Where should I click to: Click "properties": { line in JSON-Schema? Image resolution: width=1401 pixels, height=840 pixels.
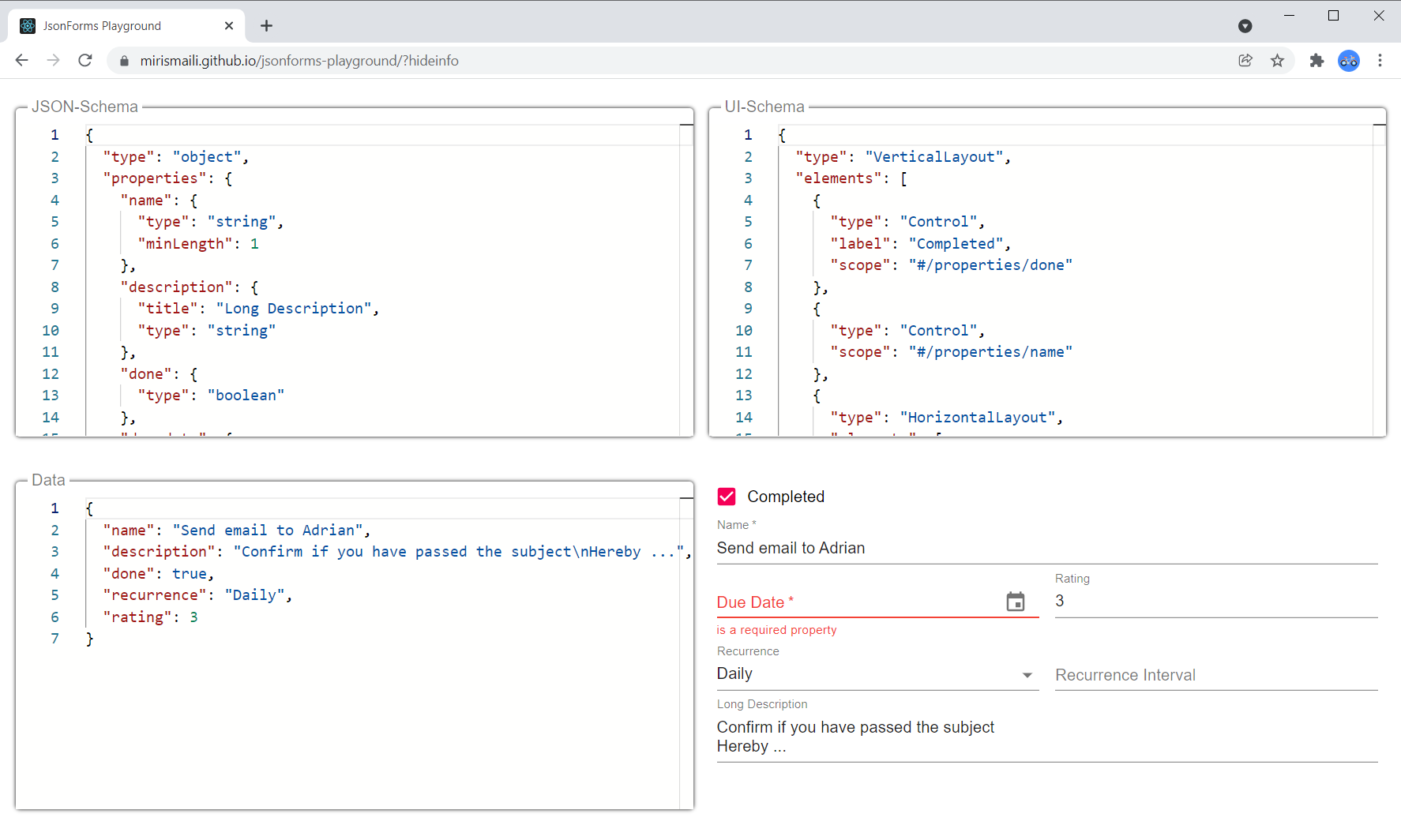167,178
